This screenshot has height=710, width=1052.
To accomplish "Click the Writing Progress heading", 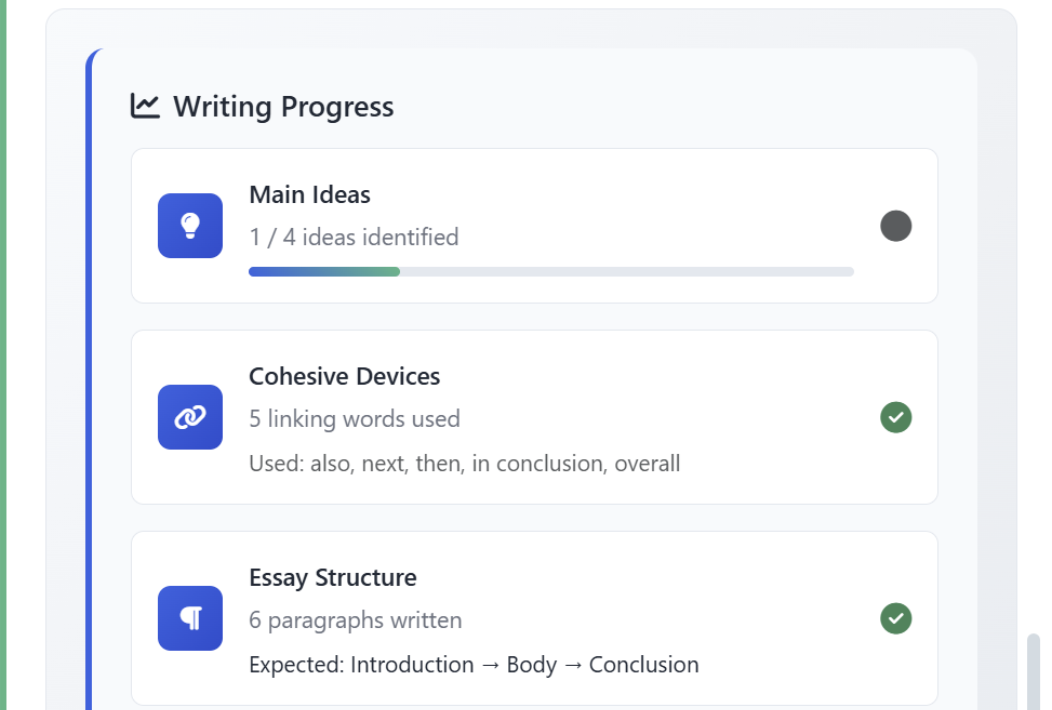I will (x=283, y=107).
